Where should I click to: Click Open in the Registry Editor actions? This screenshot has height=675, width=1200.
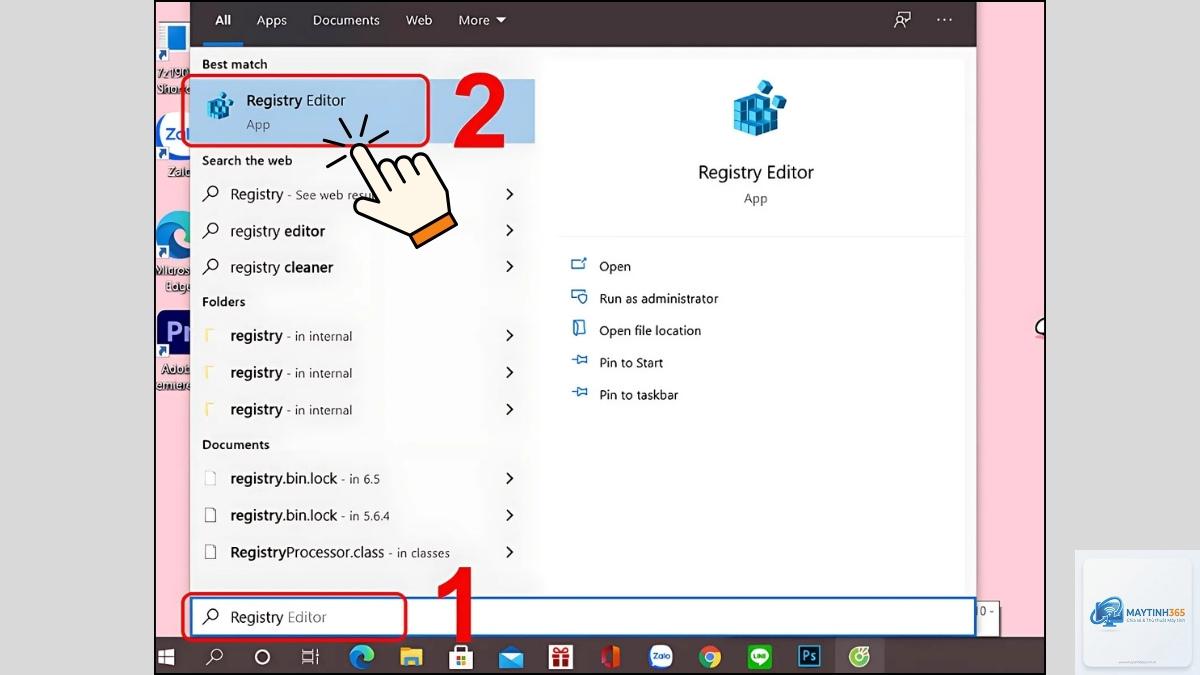(x=615, y=266)
